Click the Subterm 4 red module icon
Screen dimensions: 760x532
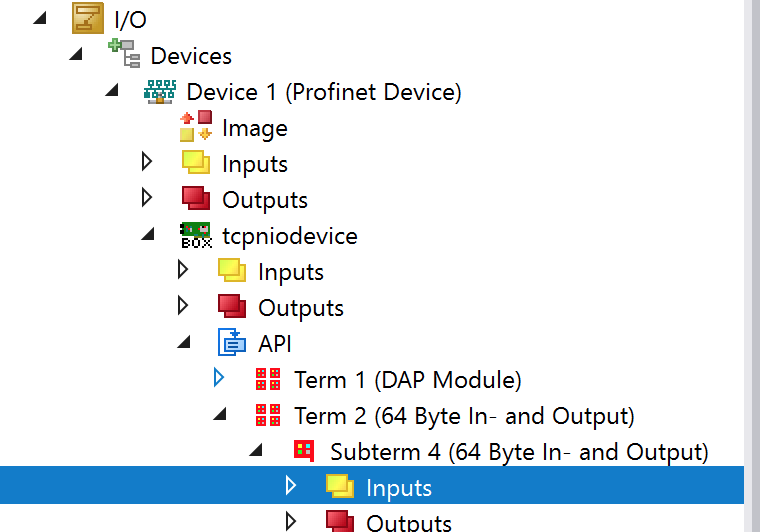point(304,451)
